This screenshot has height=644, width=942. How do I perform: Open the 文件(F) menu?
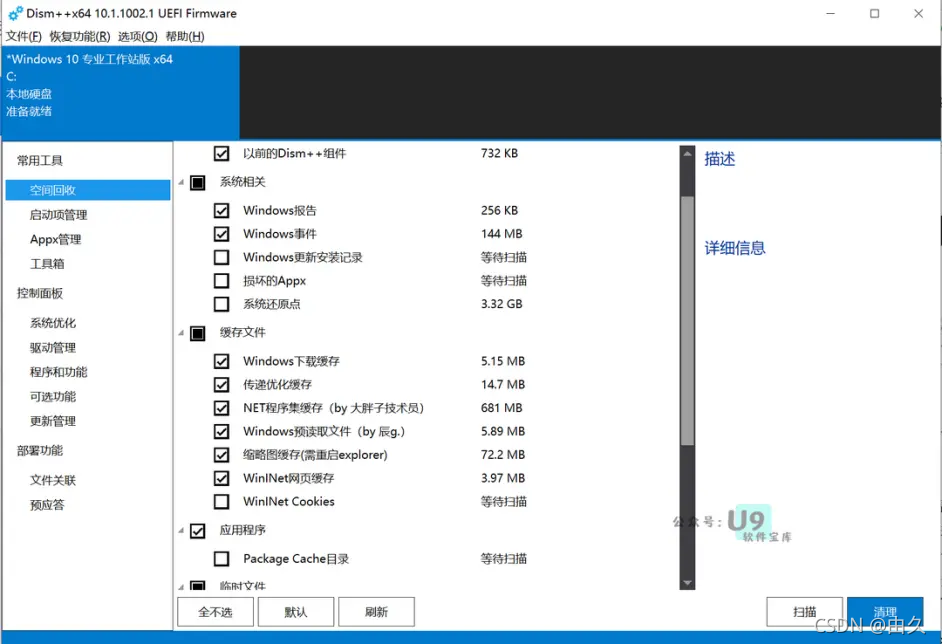[x=24, y=37]
